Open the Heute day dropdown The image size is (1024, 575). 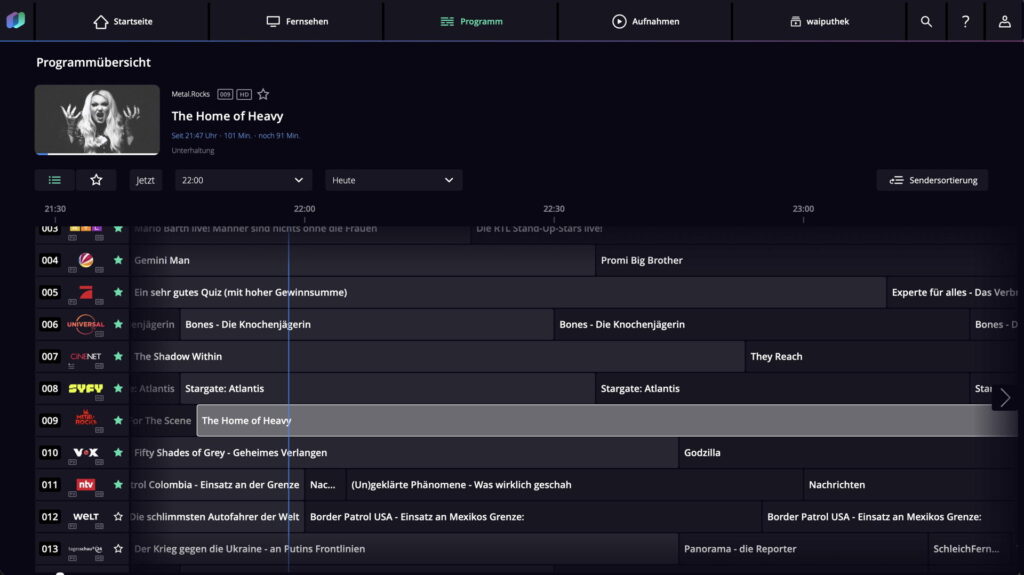(x=393, y=180)
